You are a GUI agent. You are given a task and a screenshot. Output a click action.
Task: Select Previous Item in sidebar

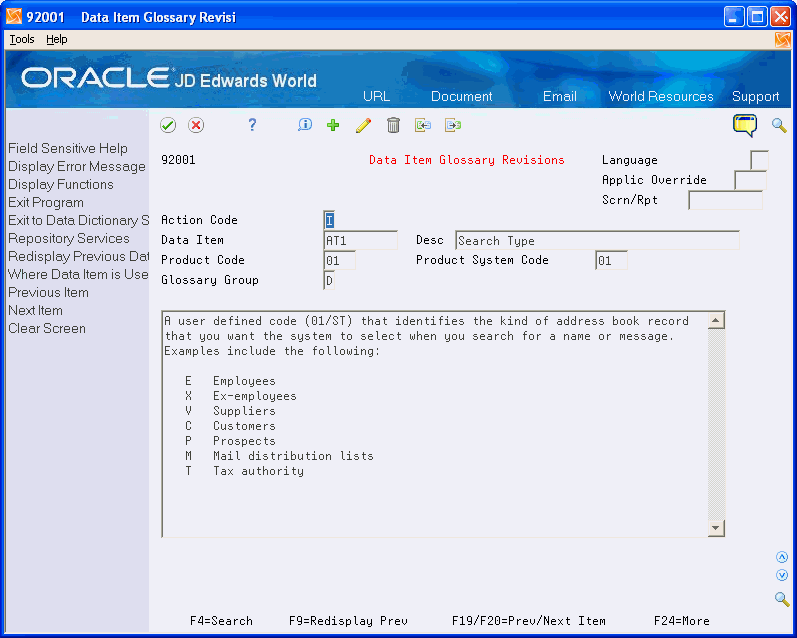(x=48, y=292)
